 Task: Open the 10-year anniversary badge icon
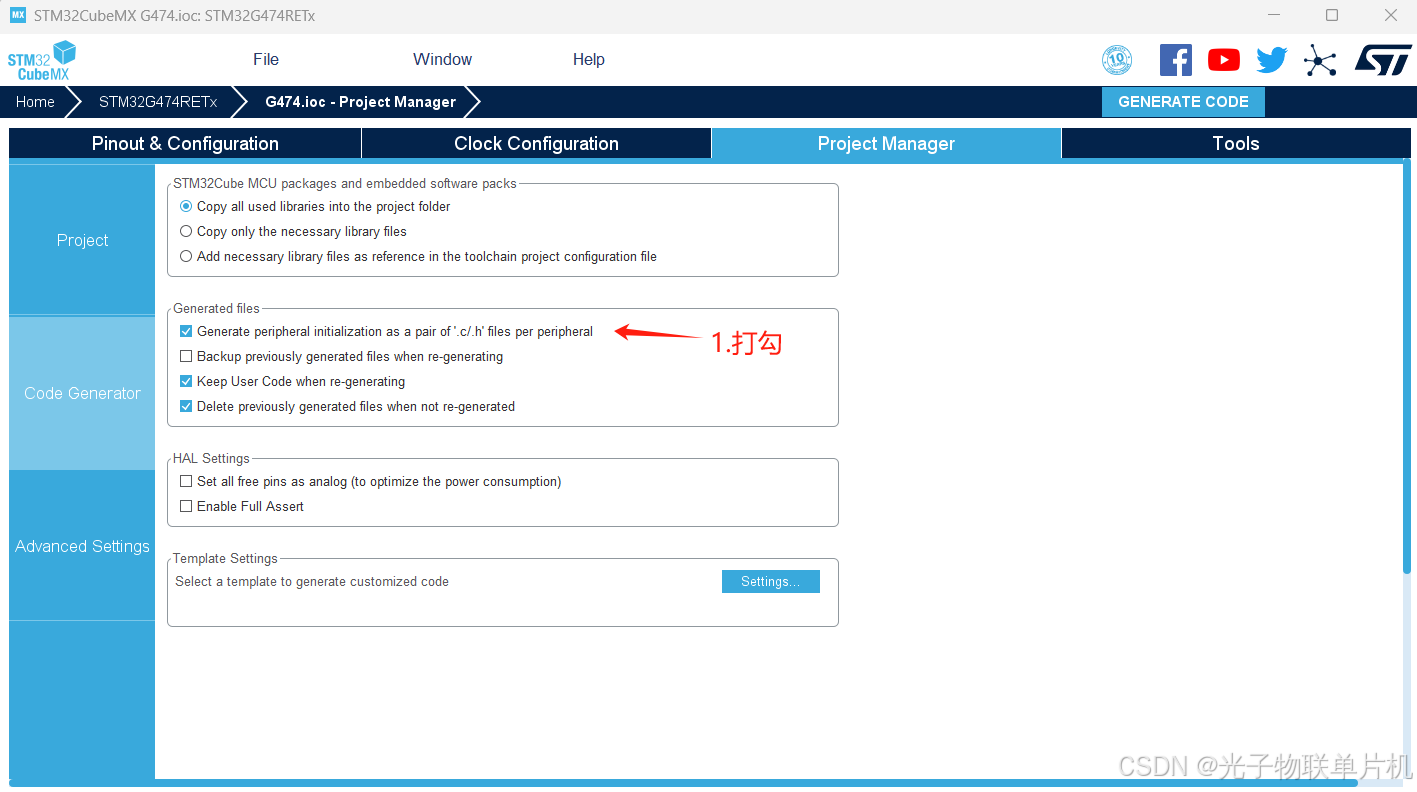click(1117, 60)
